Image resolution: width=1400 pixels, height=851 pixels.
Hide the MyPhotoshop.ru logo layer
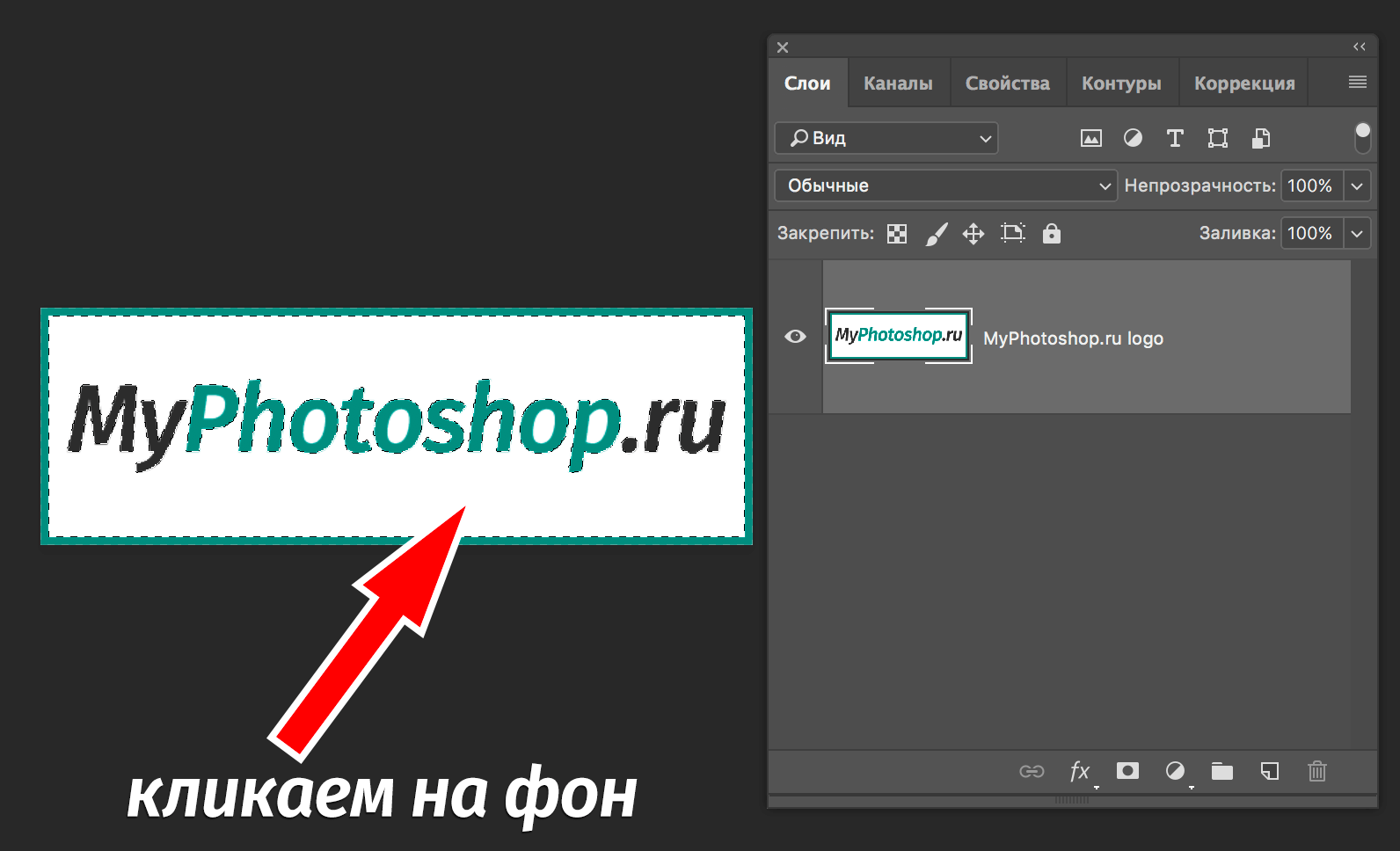[795, 337]
